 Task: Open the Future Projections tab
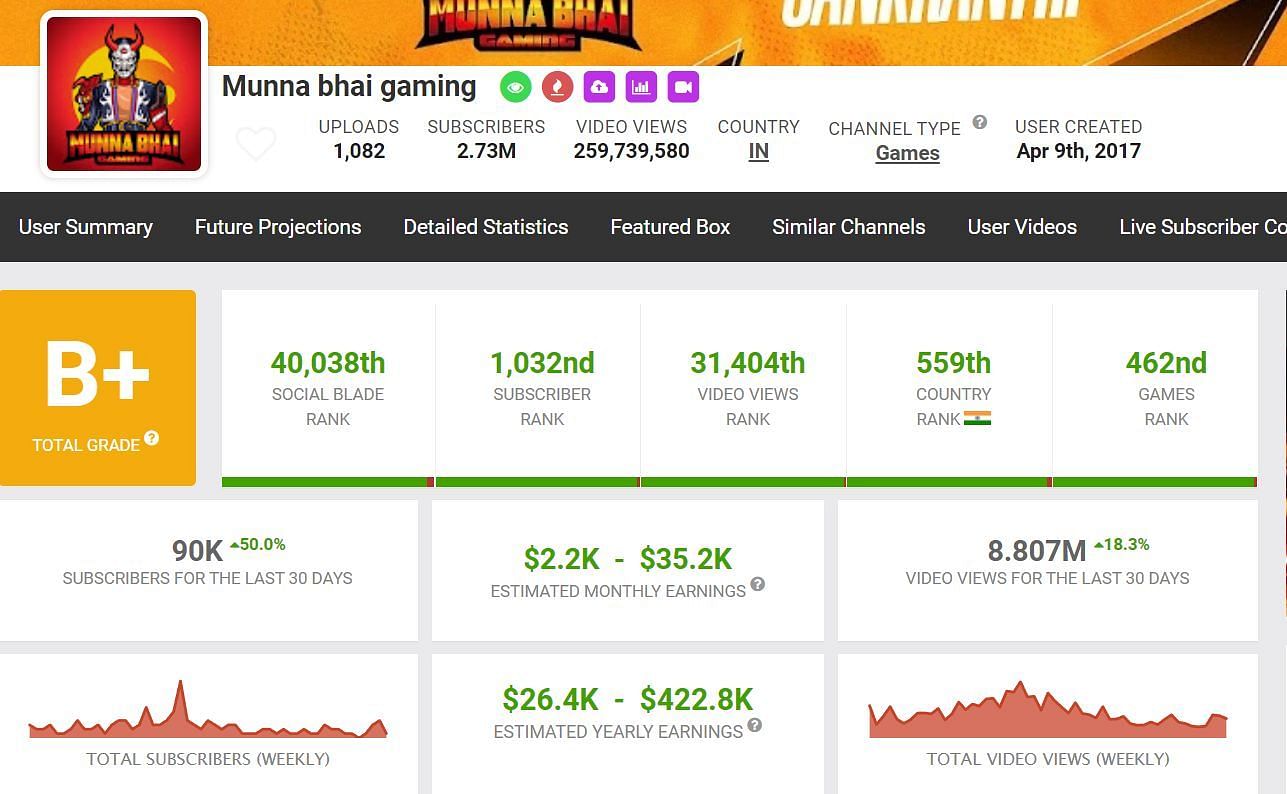coord(278,227)
